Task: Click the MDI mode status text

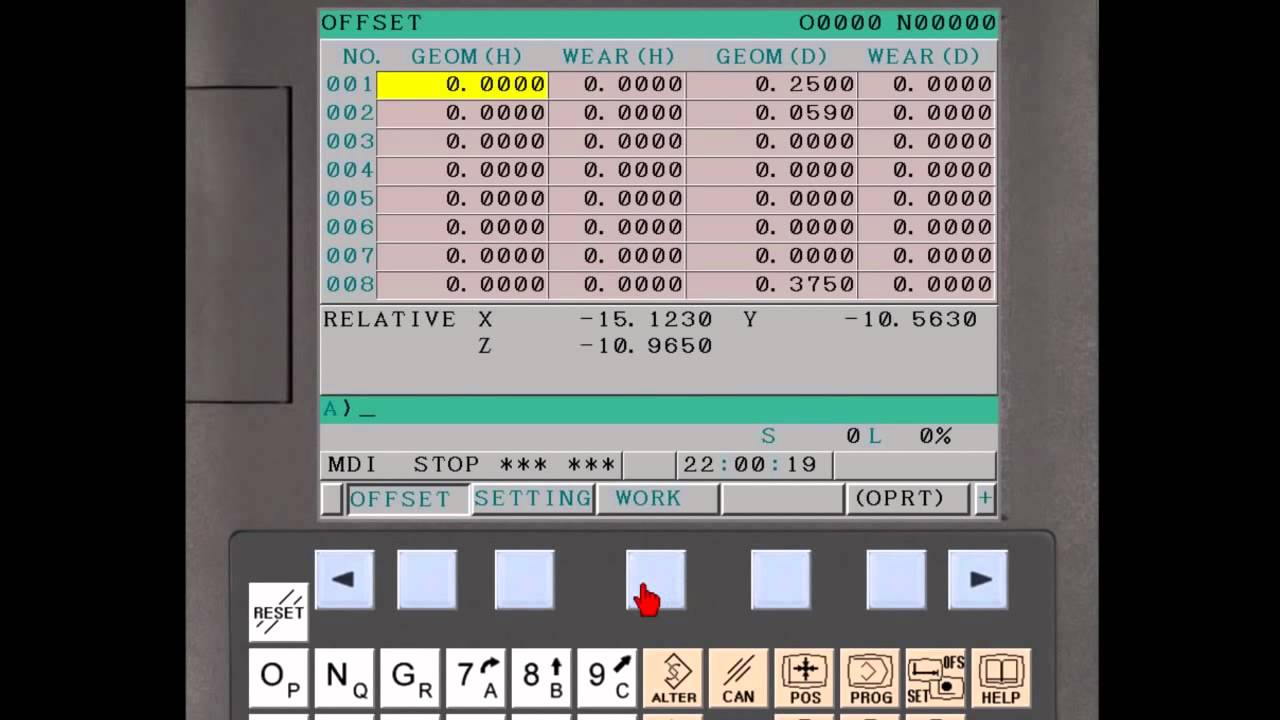Action: coord(353,465)
